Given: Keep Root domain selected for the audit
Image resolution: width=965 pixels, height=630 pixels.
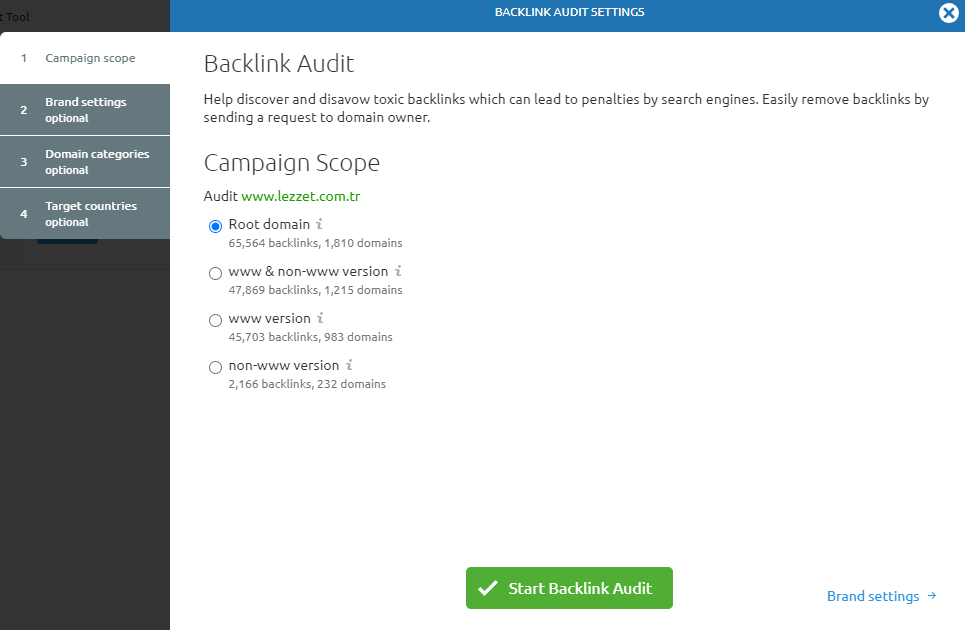Looking at the screenshot, I should coord(215,226).
